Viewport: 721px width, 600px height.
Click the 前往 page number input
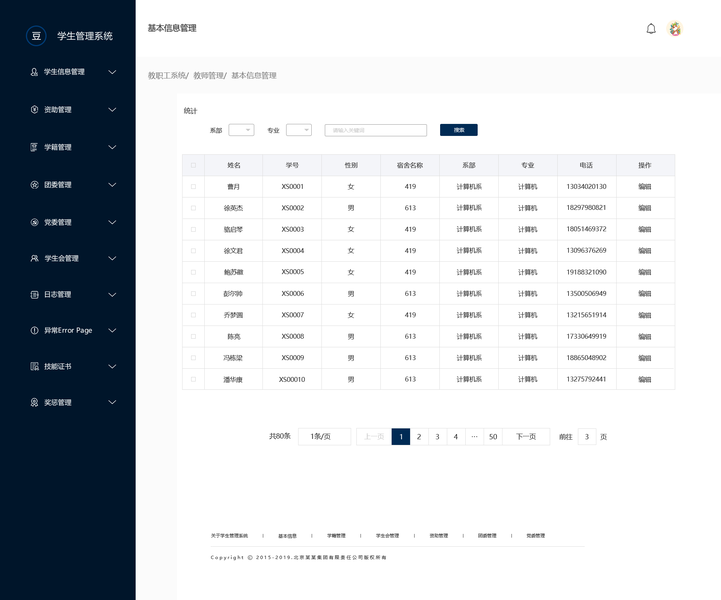[x=587, y=436]
